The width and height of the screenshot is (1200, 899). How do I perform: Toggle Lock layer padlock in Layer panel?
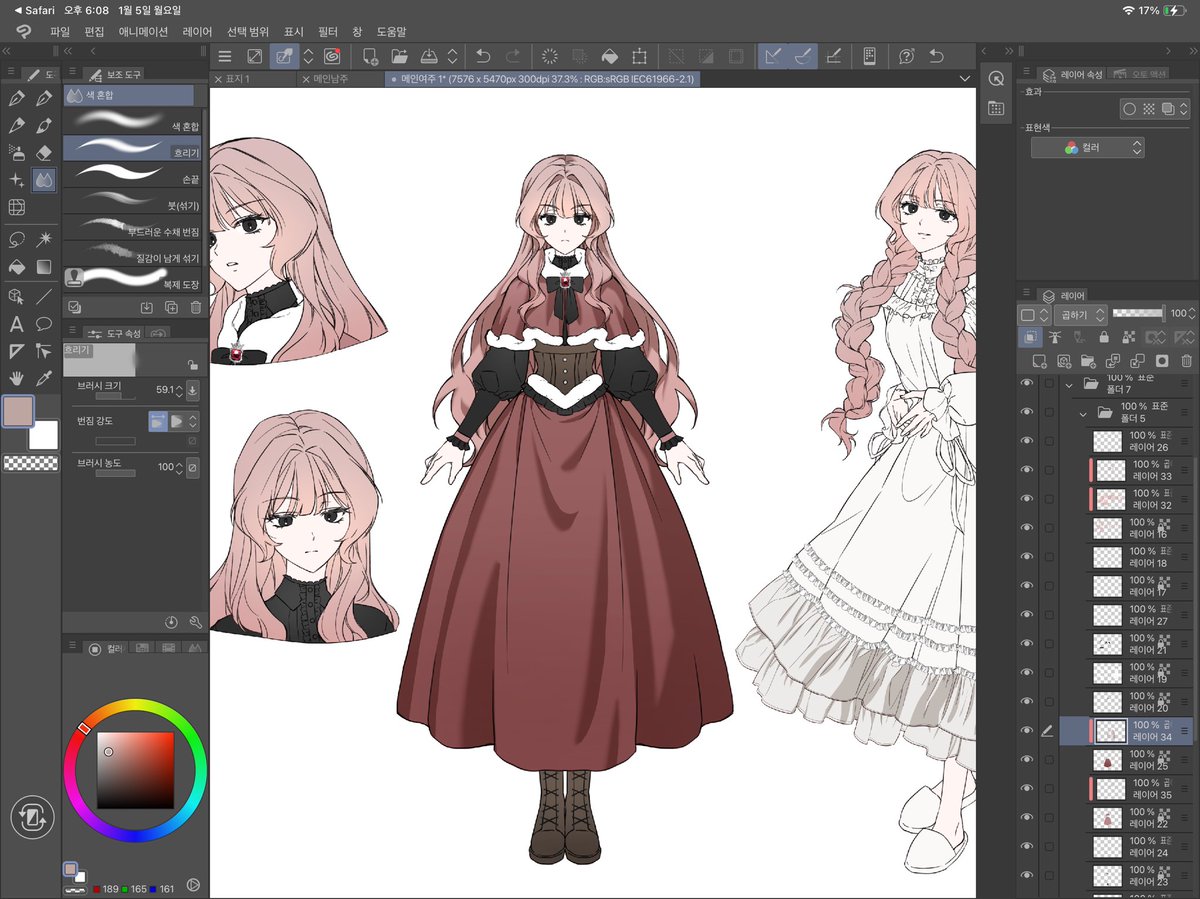[1103, 338]
